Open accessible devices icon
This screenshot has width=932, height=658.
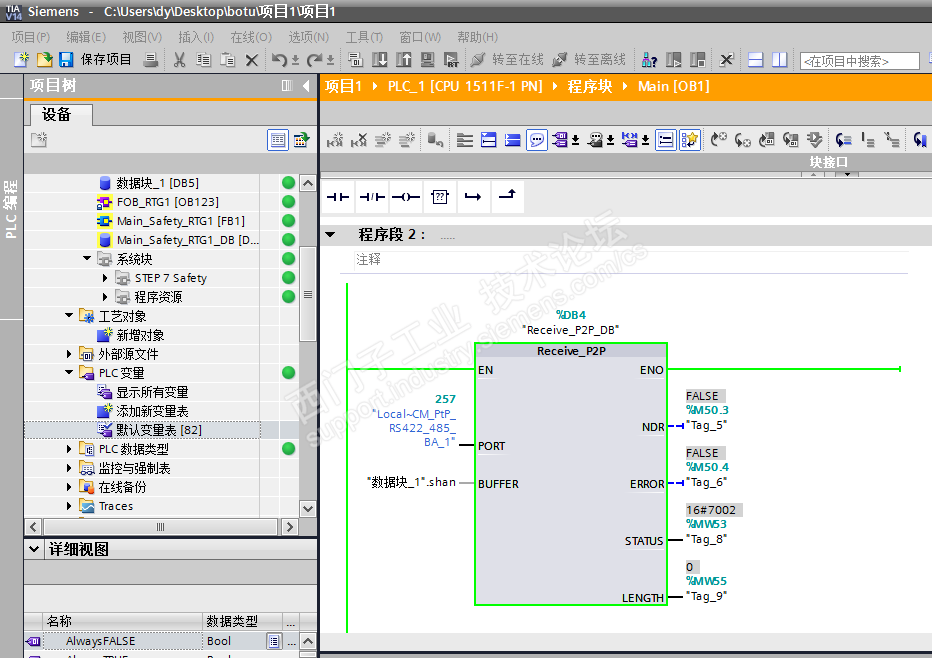650,59
